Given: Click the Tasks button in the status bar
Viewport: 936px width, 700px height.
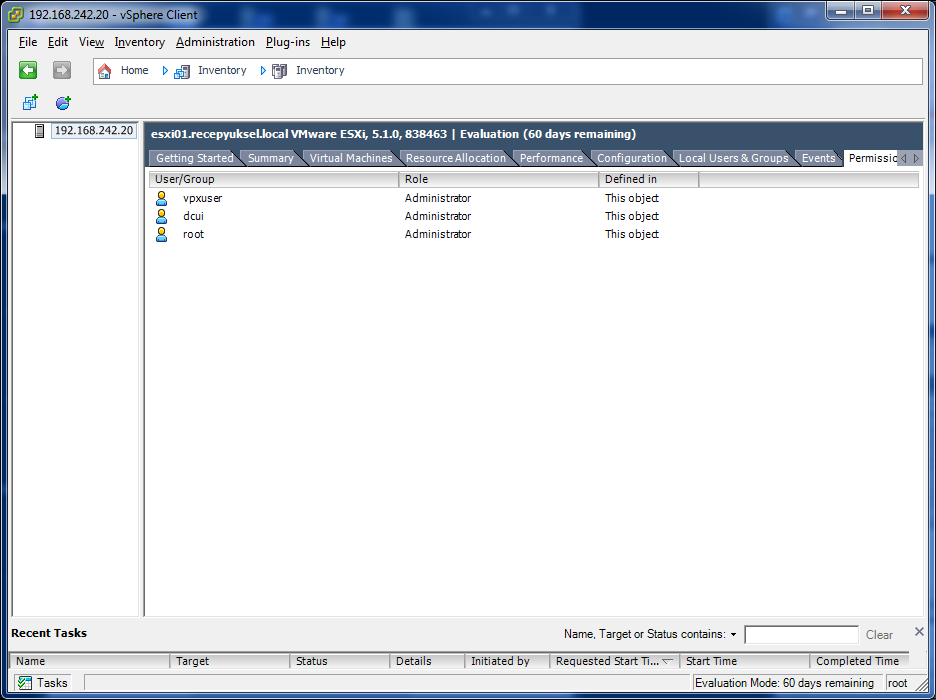Looking at the screenshot, I should (x=42, y=683).
